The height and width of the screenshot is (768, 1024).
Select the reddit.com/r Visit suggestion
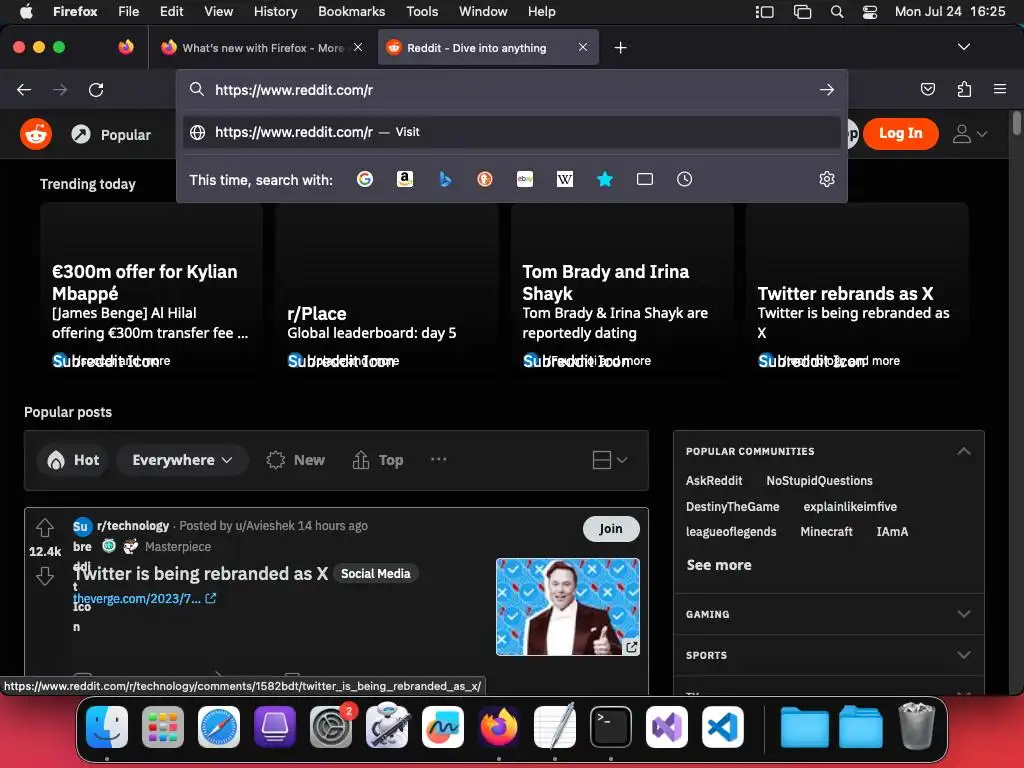[511, 132]
